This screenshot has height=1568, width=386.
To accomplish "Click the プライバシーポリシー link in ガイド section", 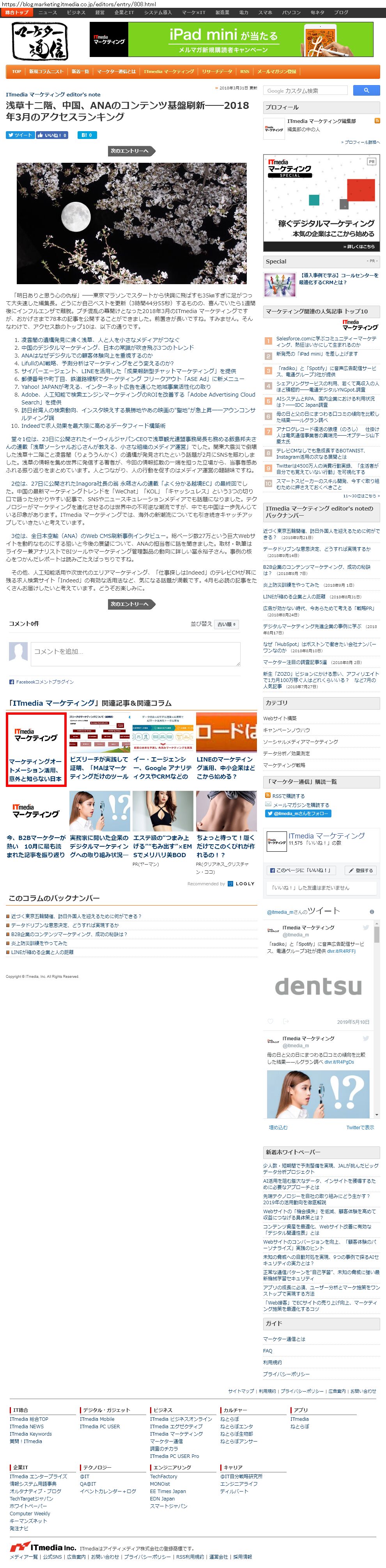I will point(286,1374).
